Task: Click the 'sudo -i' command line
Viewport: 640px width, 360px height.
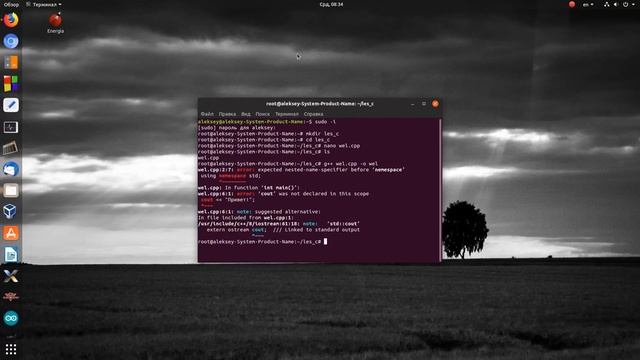Action: tap(267, 122)
